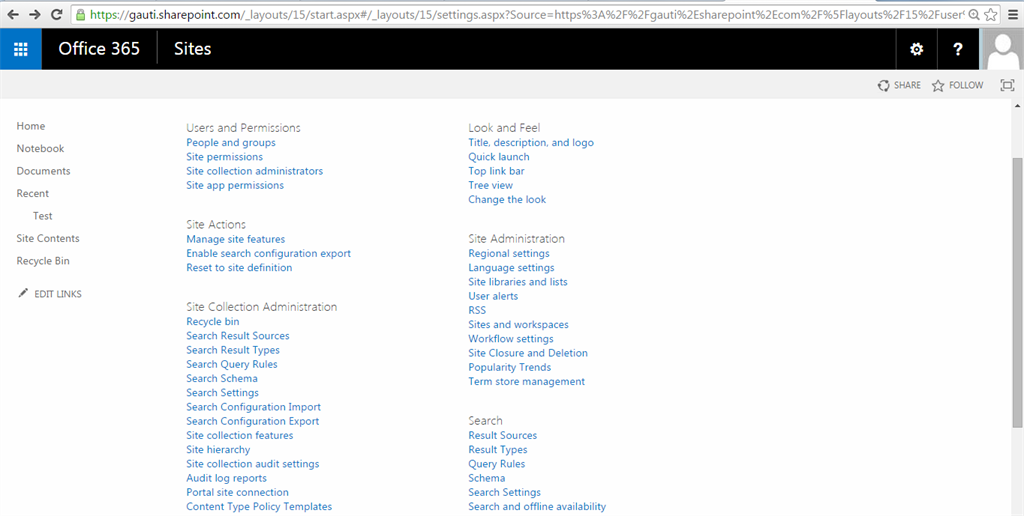Reload the page with the refresh icon
This screenshot has width=1024, height=516.
(57, 14)
